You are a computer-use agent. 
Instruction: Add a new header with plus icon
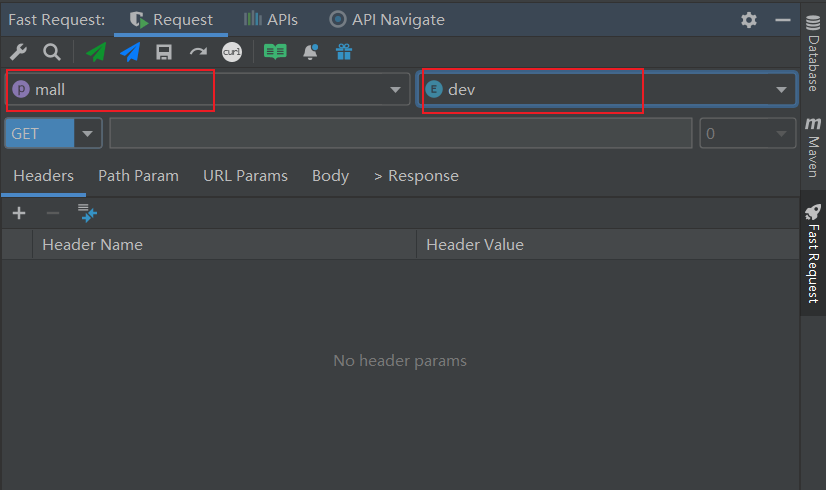tap(19, 213)
